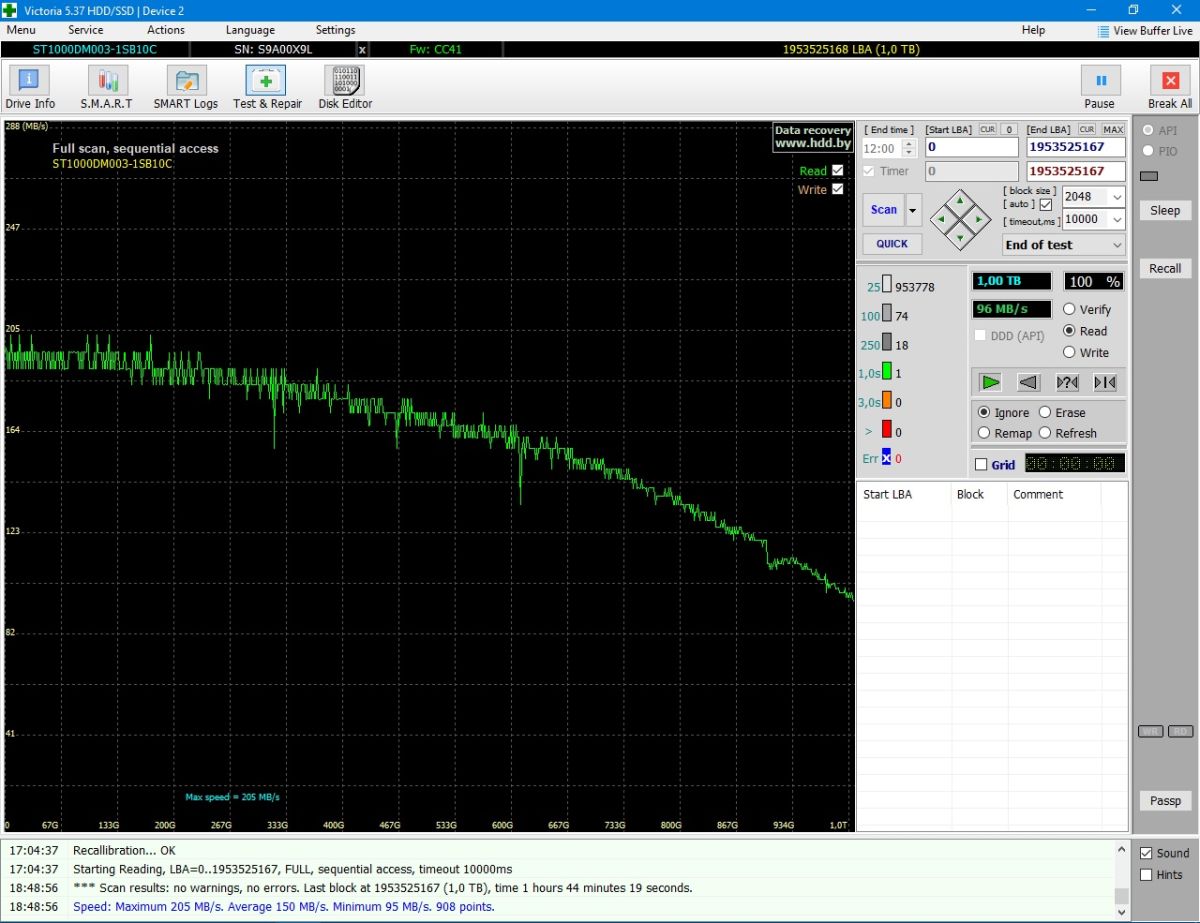Toggle the Read graph checkbox

(x=838, y=170)
